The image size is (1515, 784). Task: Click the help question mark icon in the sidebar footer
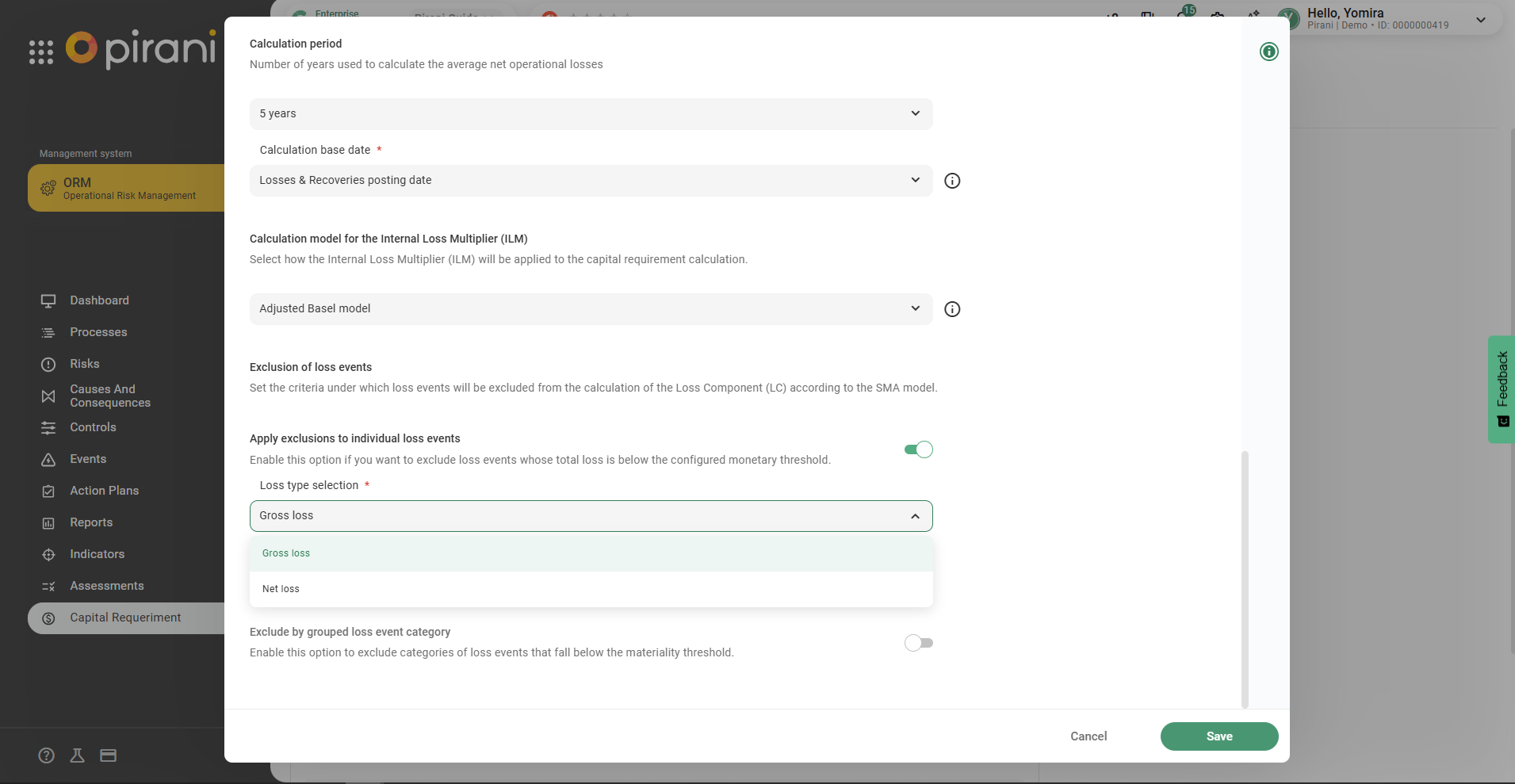[x=47, y=755]
